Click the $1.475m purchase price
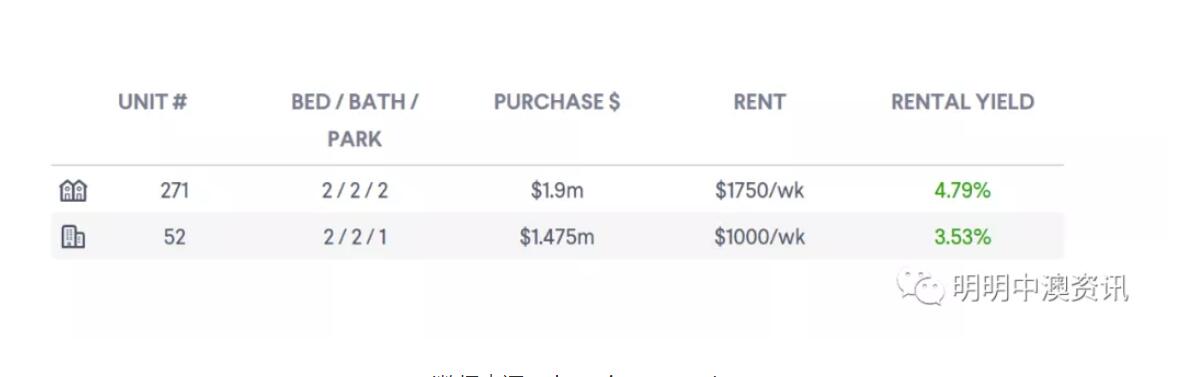Viewport: 1183px width, 377px height. 557,237
